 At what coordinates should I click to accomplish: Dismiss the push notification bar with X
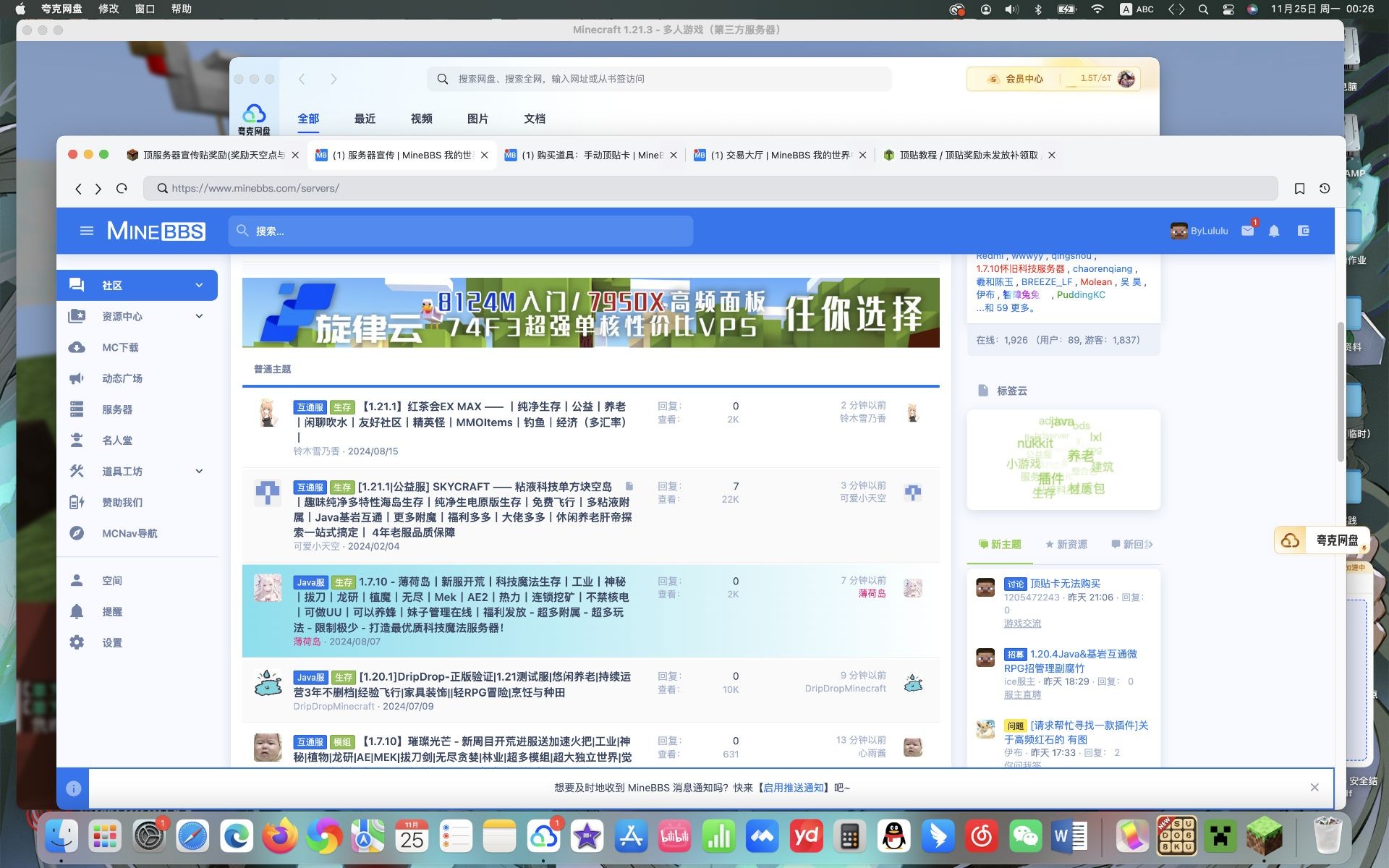pyautogui.click(x=1314, y=788)
